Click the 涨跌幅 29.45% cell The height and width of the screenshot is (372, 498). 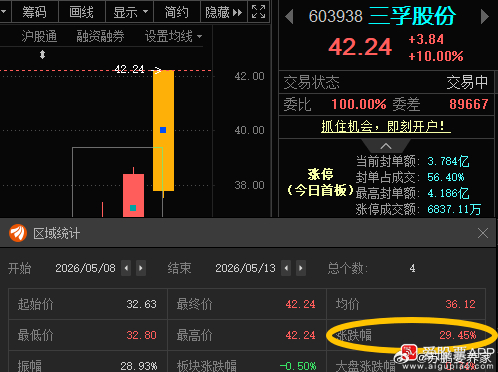(406, 335)
